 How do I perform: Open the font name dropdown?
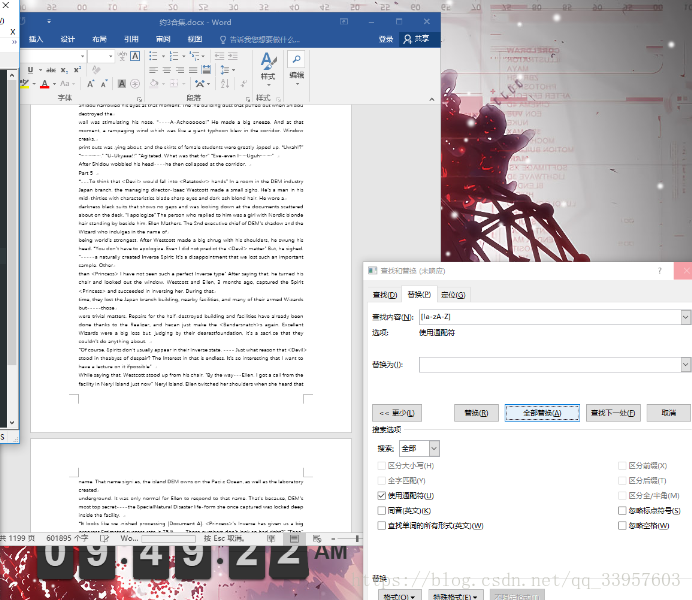[x=82, y=56]
